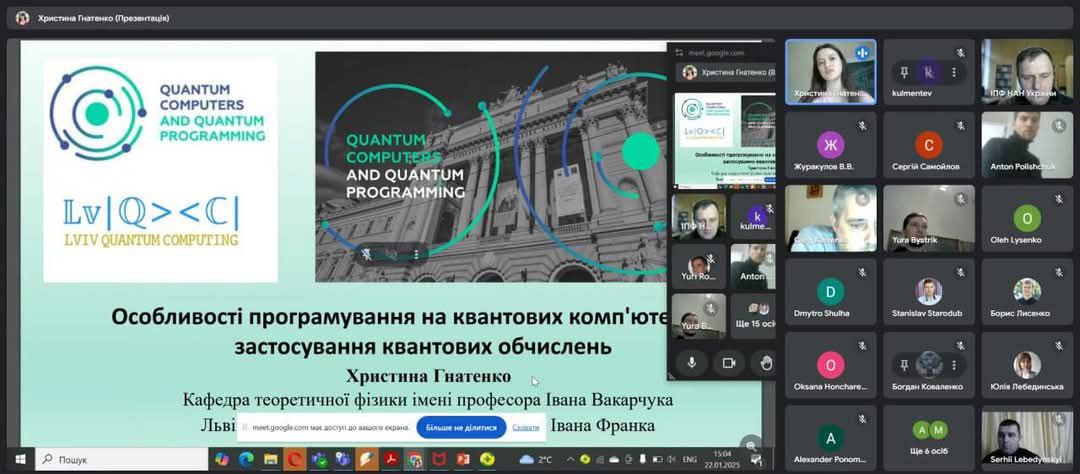Toggle camera in shared Meet preview

[729, 362]
